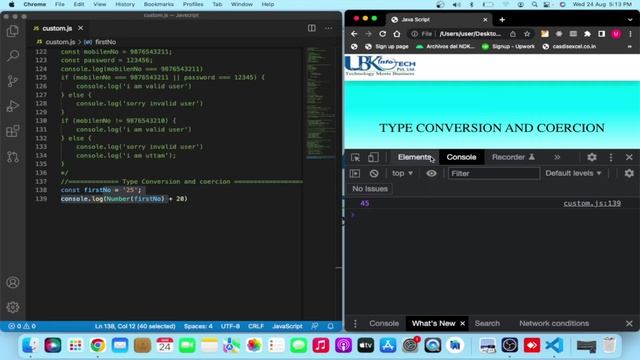Viewport: 640px width, 360px height.
Task: Show more DevTools tabs
Action: [557, 157]
